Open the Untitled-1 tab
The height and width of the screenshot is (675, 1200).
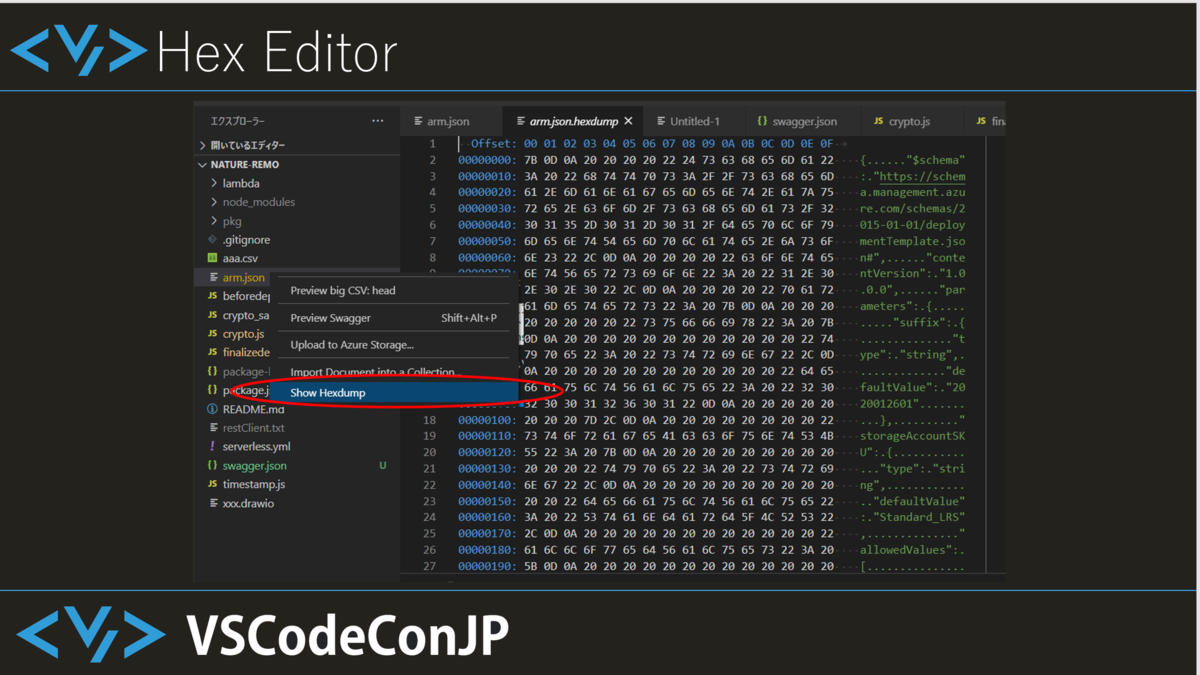[695, 121]
